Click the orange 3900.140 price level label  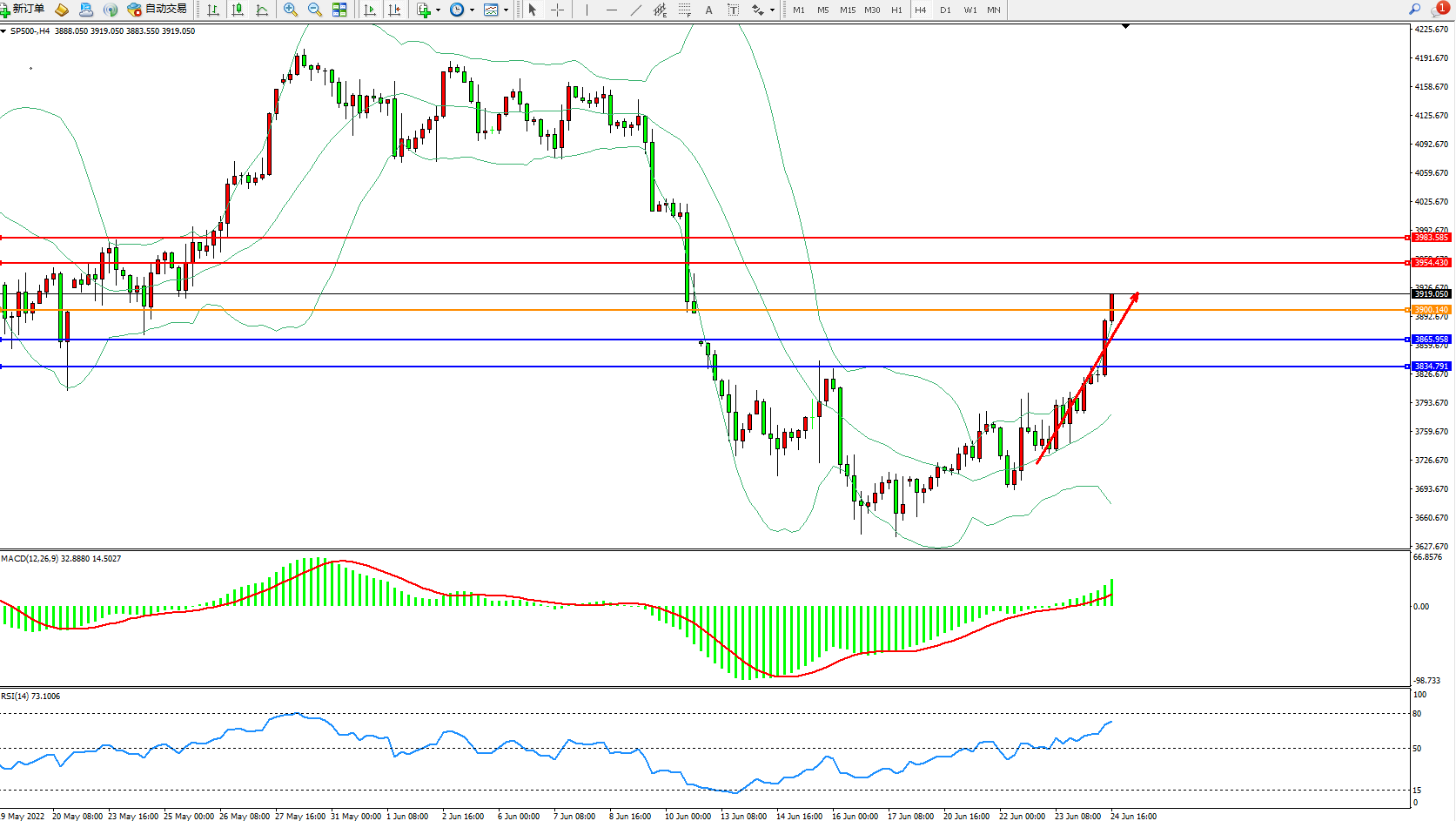click(x=1431, y=310)
